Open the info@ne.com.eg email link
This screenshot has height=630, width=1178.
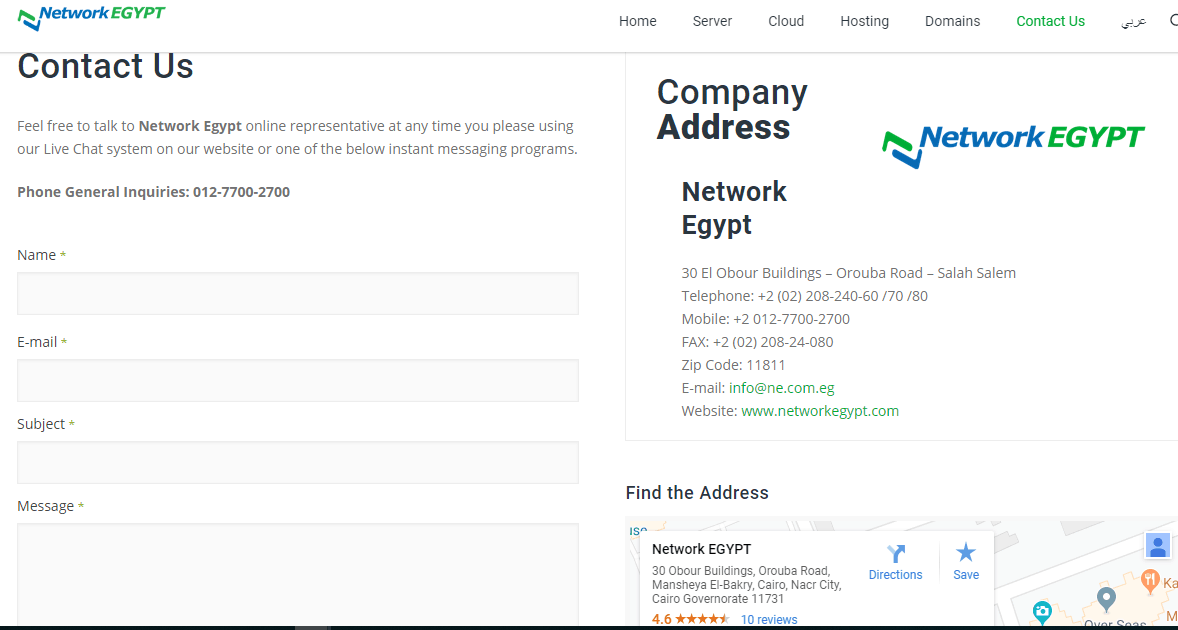781,388
